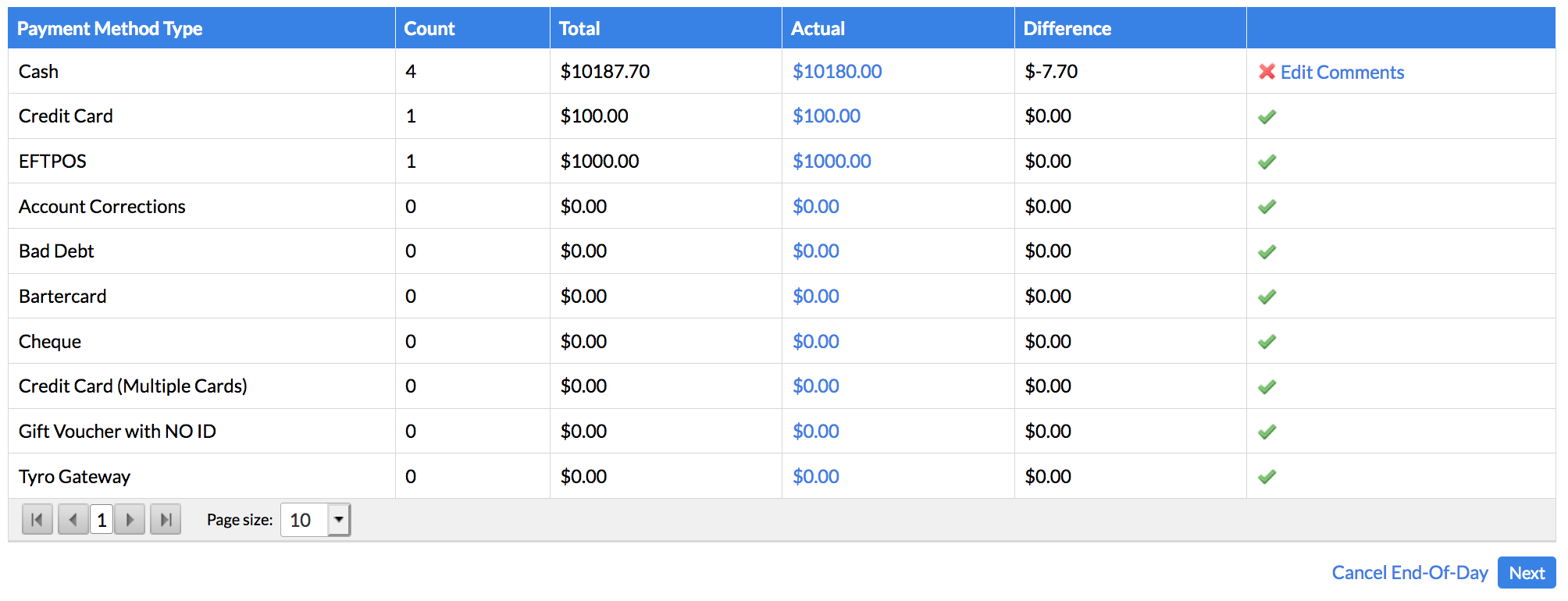Screen dimensions: 1568x601
Task: Click the Next button
Action: [x=1527, y=573]
